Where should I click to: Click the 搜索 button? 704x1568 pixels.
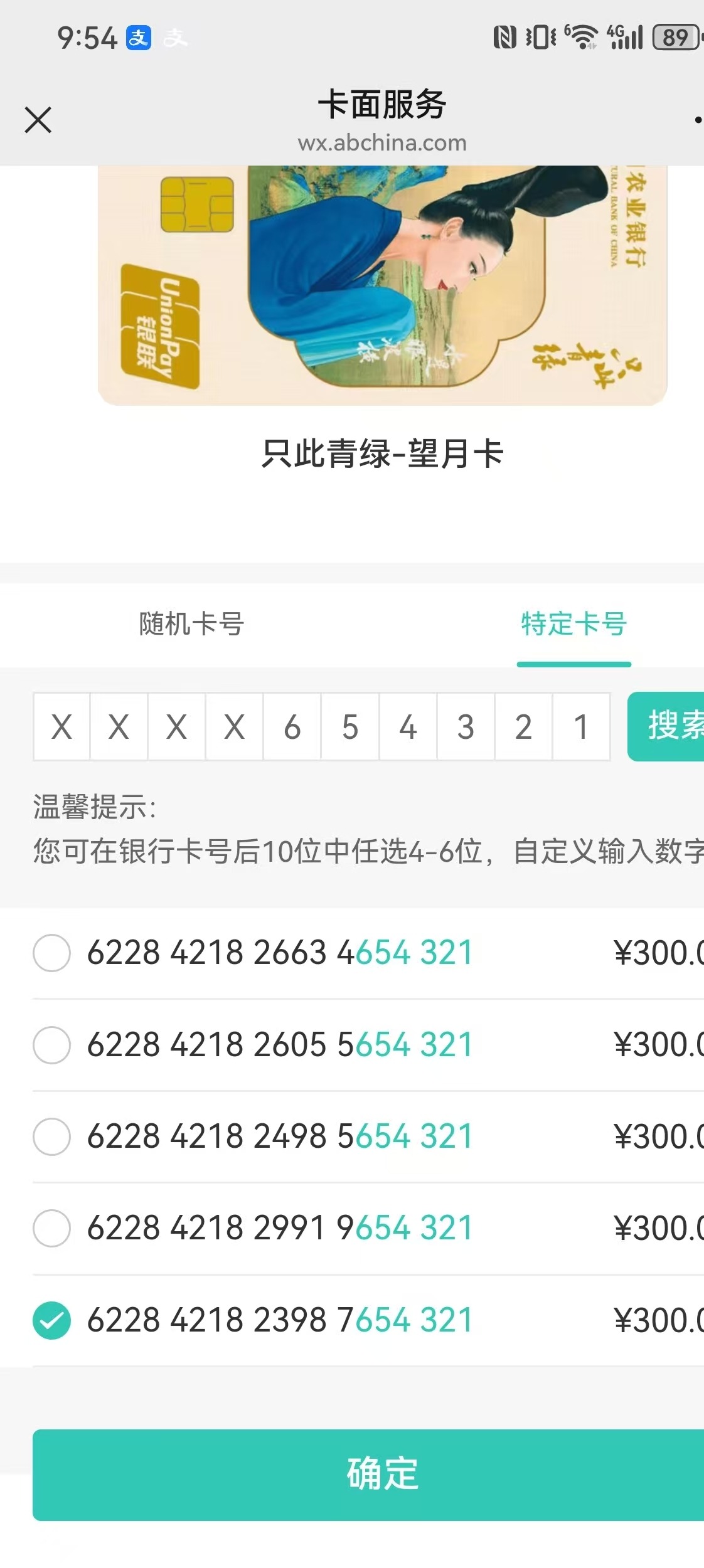(666, 726)
